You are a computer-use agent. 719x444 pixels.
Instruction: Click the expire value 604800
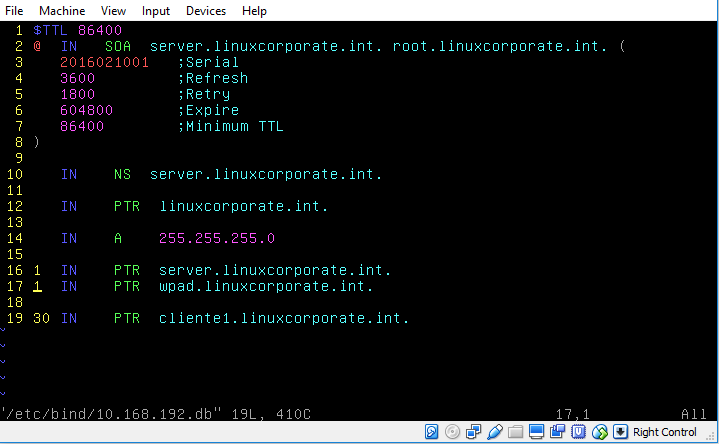(87, 110)
